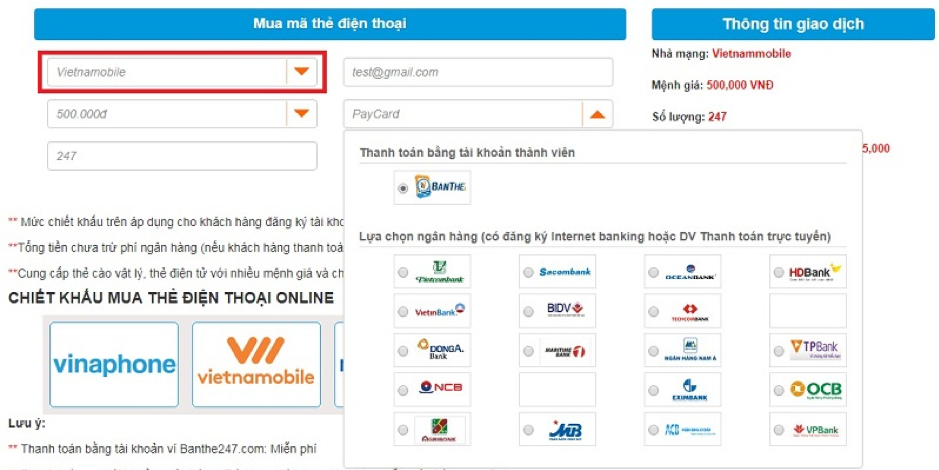Click the OceanBank logo

tap(692, 272)
